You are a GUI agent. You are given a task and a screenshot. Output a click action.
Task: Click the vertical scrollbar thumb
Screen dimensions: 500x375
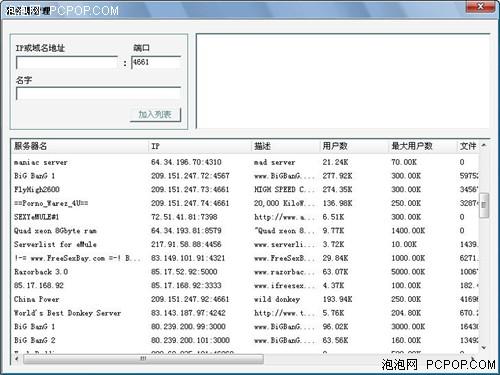click(x=484, y=205)
